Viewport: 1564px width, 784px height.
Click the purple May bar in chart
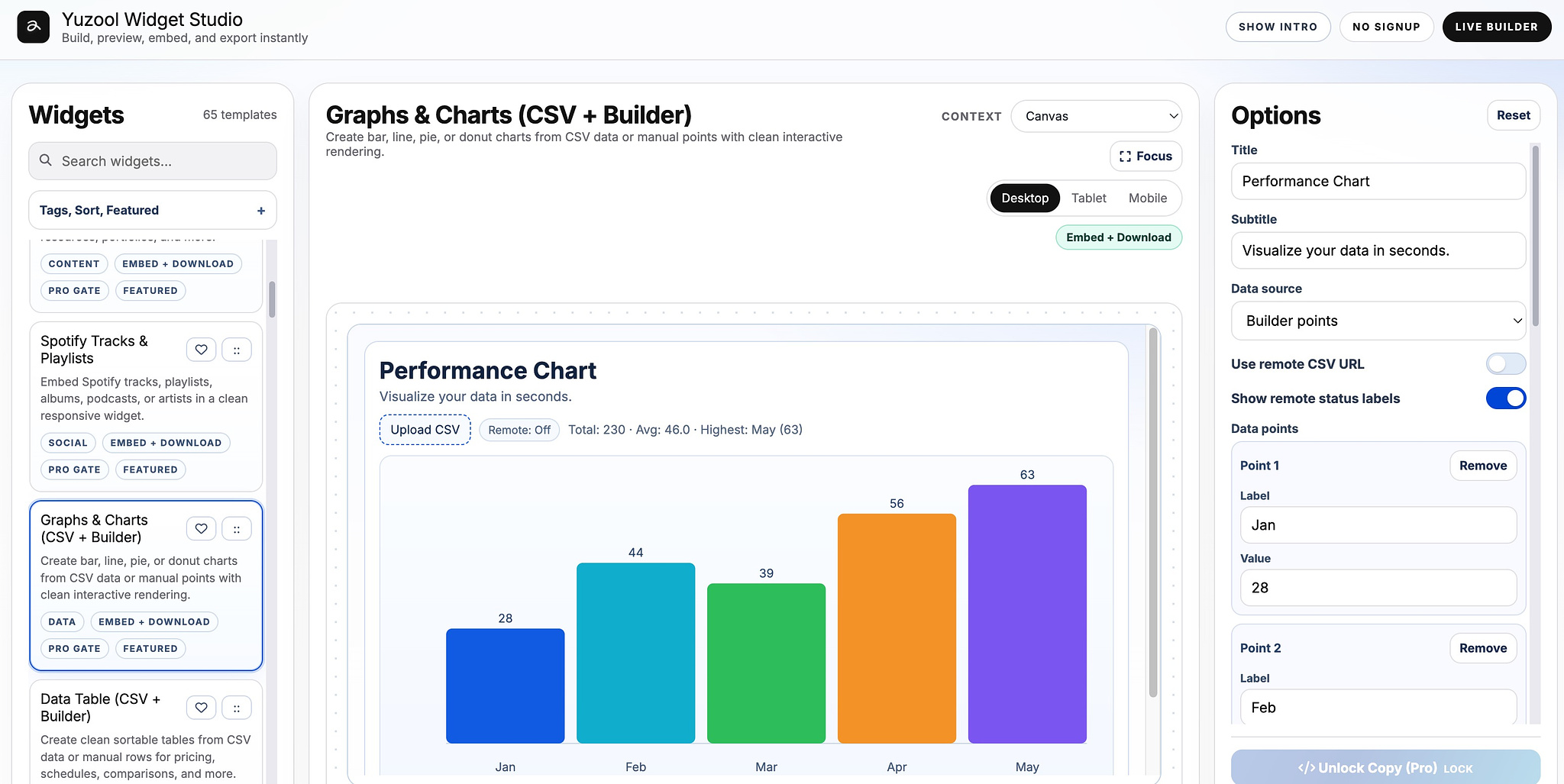coord(1027,614)
